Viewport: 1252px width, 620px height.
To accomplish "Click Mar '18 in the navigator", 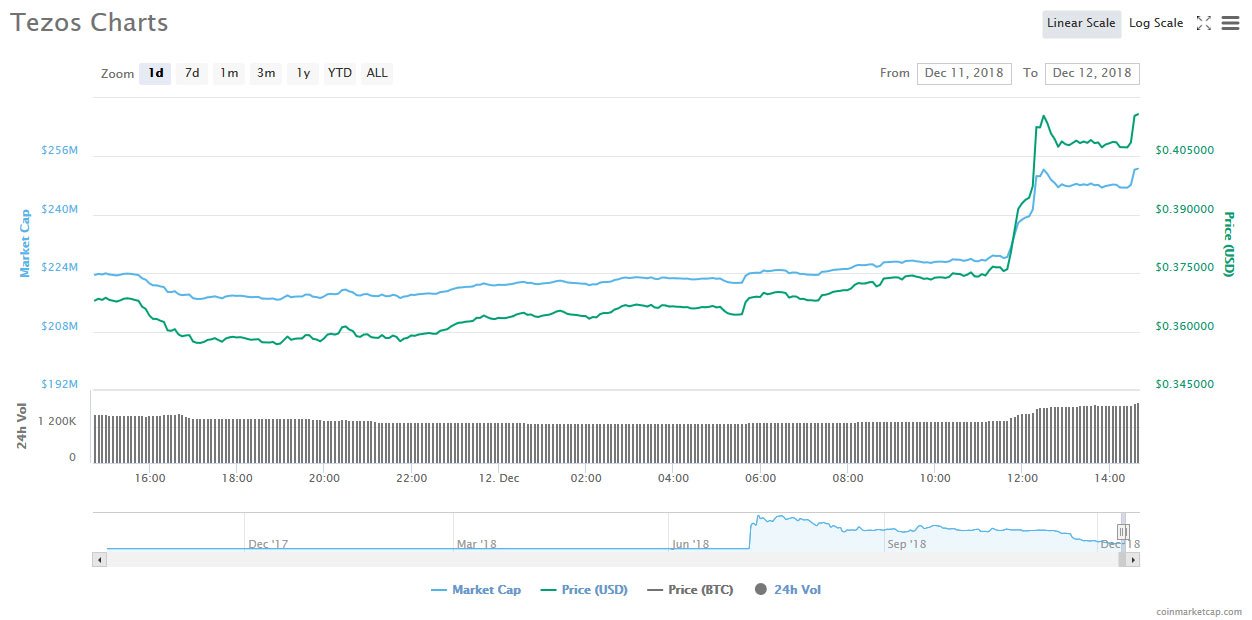I will point(476,544).
